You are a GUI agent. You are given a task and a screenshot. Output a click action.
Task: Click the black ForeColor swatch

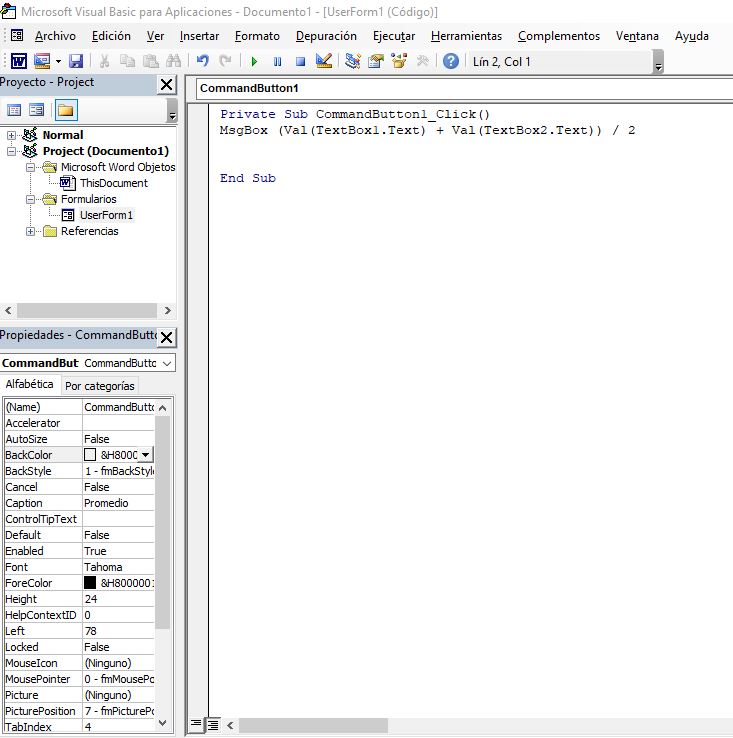pos(90,583)
